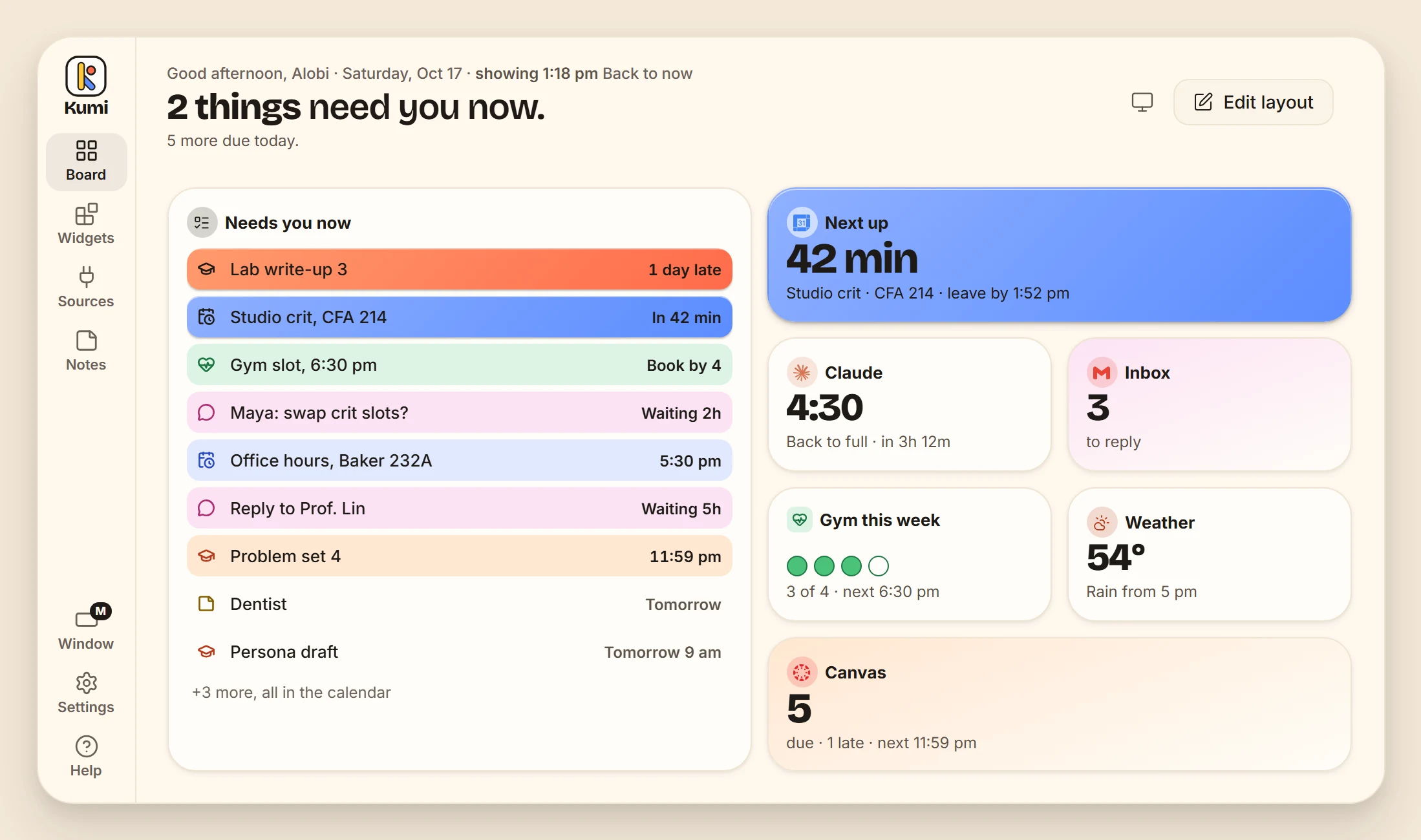Click the Book by 4 label
Viewport: 1421px width, 840px height.
(x=684, y=366)
